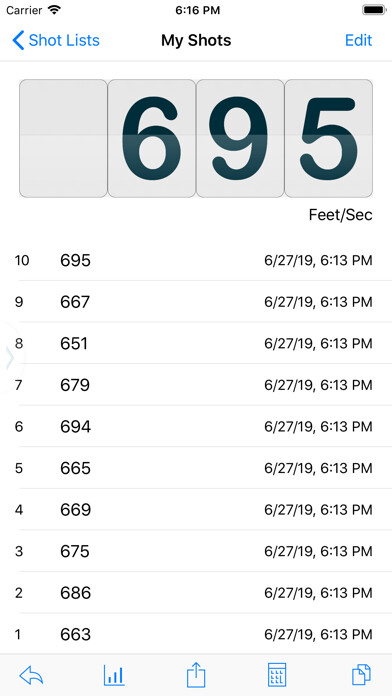This screenshot has height=696, width=392.
Task: Select shot 2 with velocity 686
Action: 196,593
